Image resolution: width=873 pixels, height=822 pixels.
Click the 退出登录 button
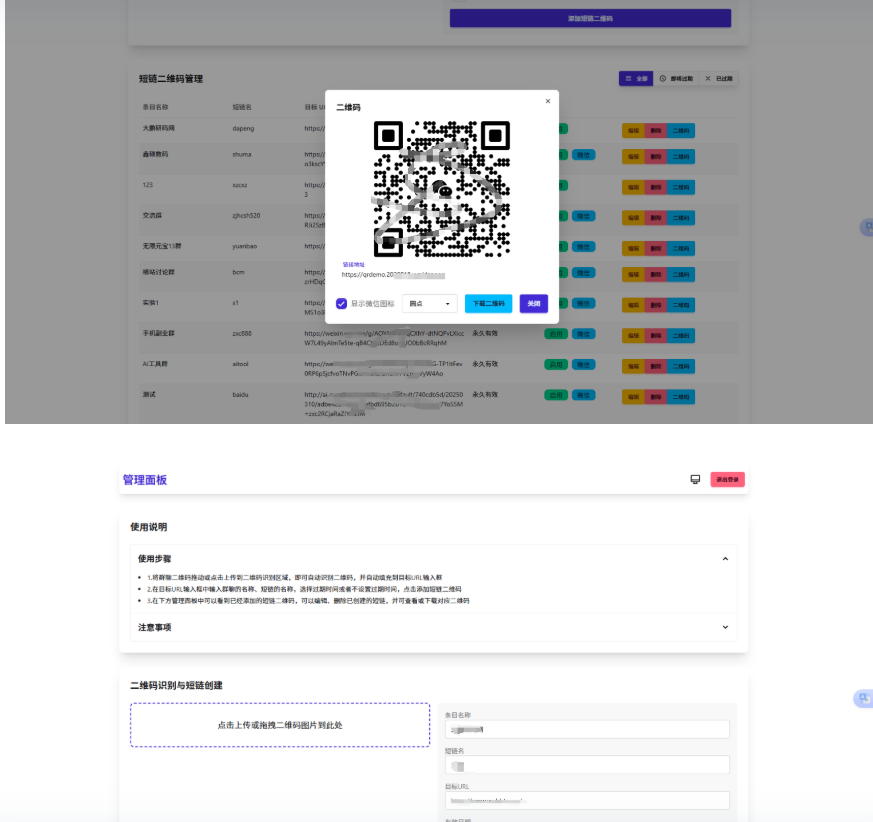[728, 480]
